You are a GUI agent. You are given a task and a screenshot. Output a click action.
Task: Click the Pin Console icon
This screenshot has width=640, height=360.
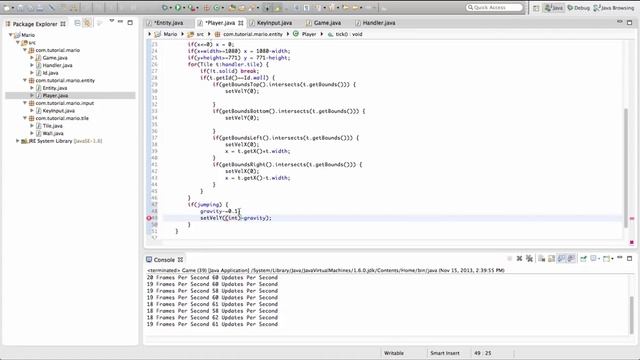click(583, 259)
